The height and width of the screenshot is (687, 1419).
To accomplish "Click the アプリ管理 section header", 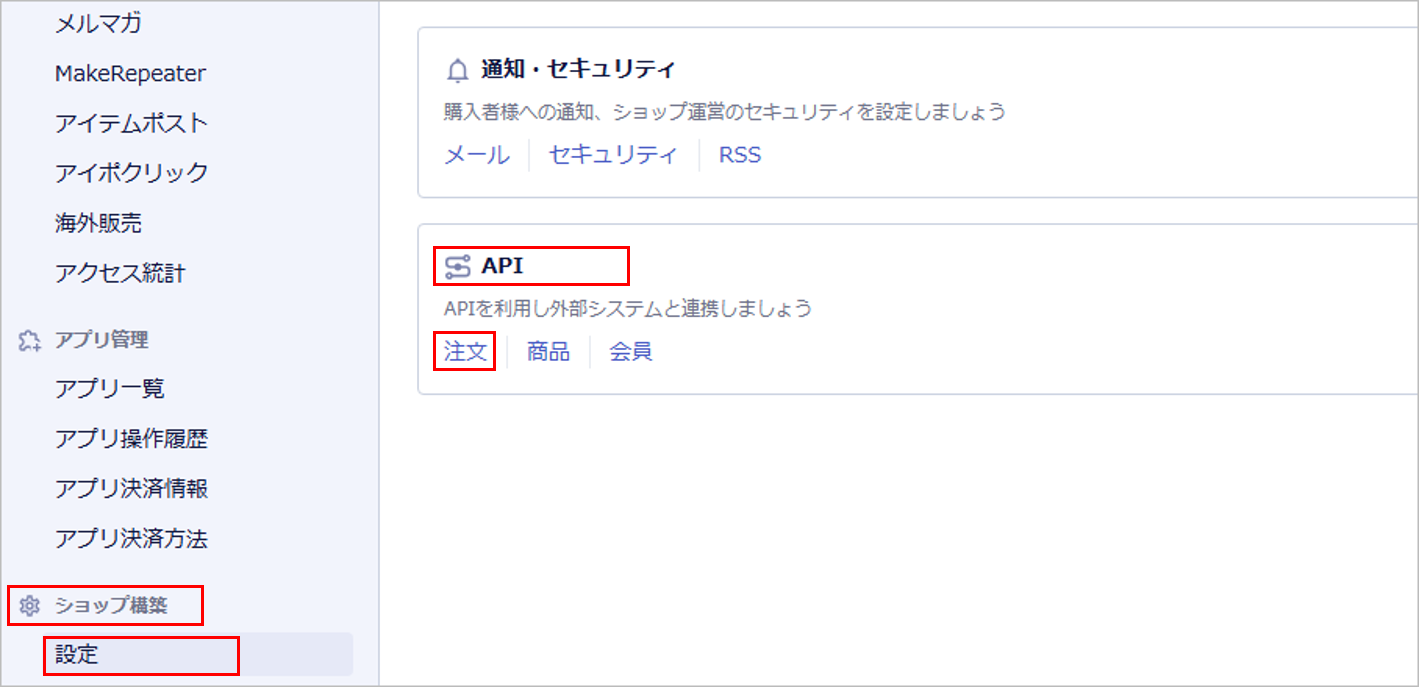I will [x=101, y=340].
